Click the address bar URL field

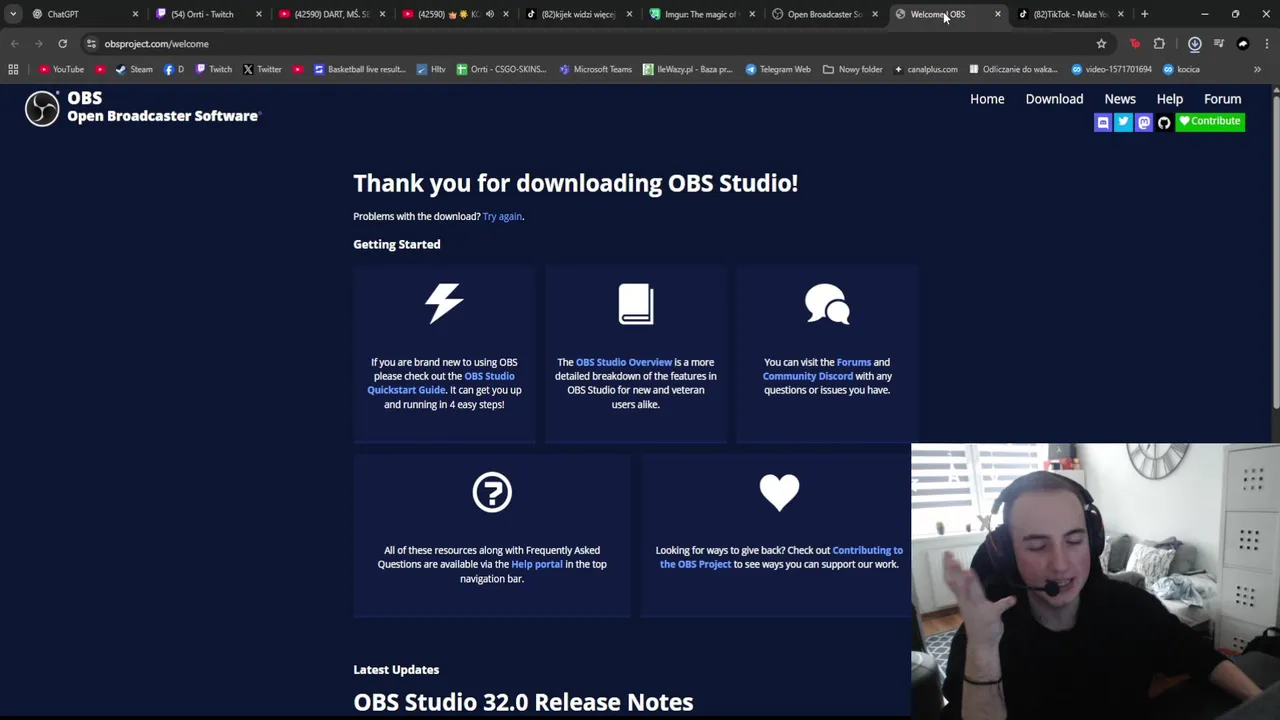click(590, 44)
